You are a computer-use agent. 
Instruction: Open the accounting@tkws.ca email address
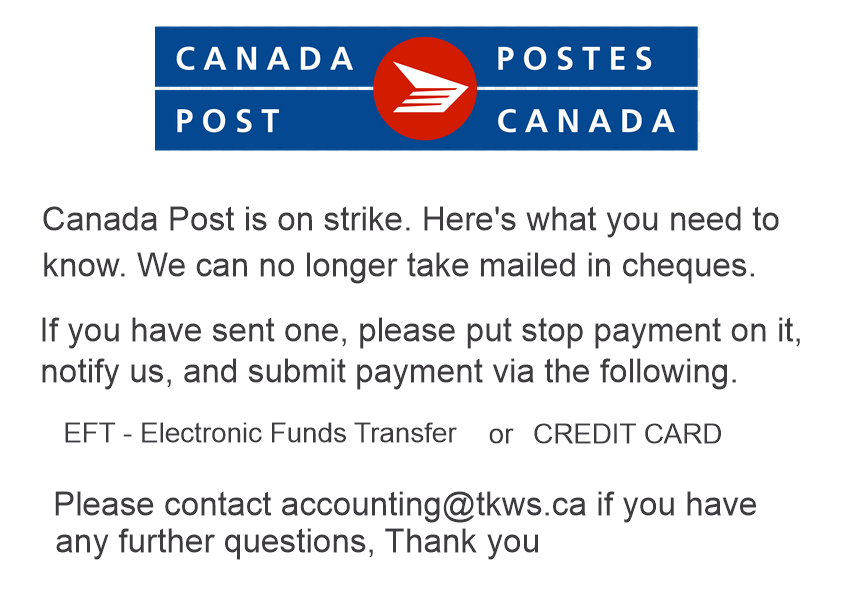[433, 504]
